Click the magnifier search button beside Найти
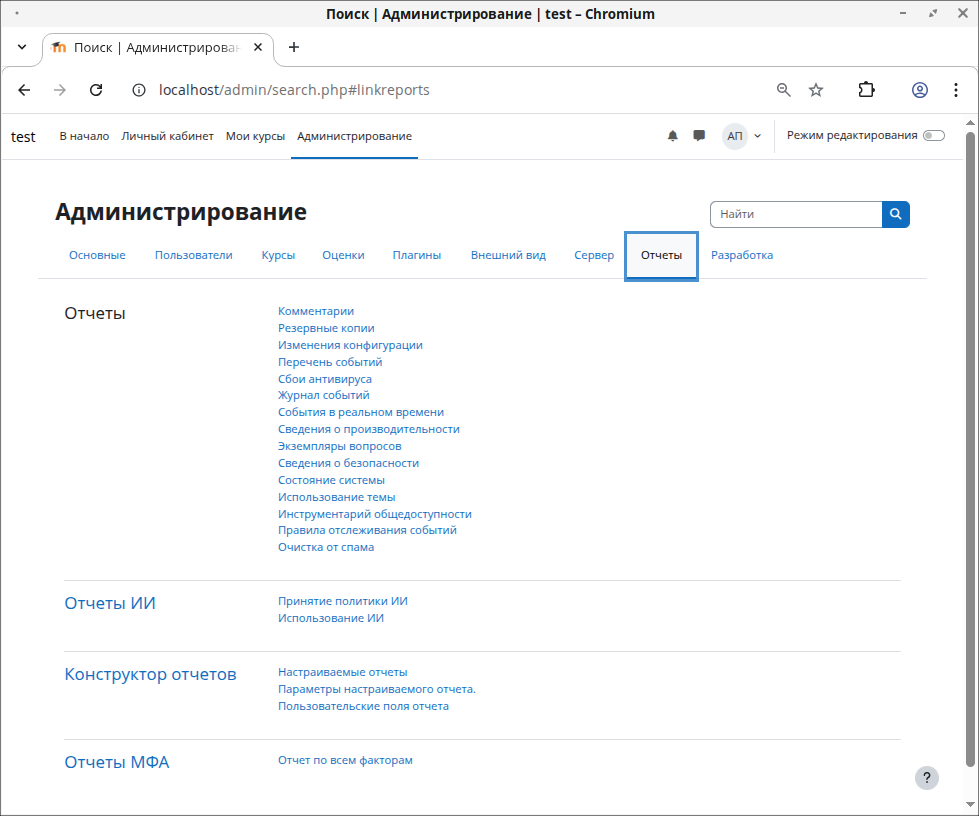The image size is (979, 816). tap(895, 214)
